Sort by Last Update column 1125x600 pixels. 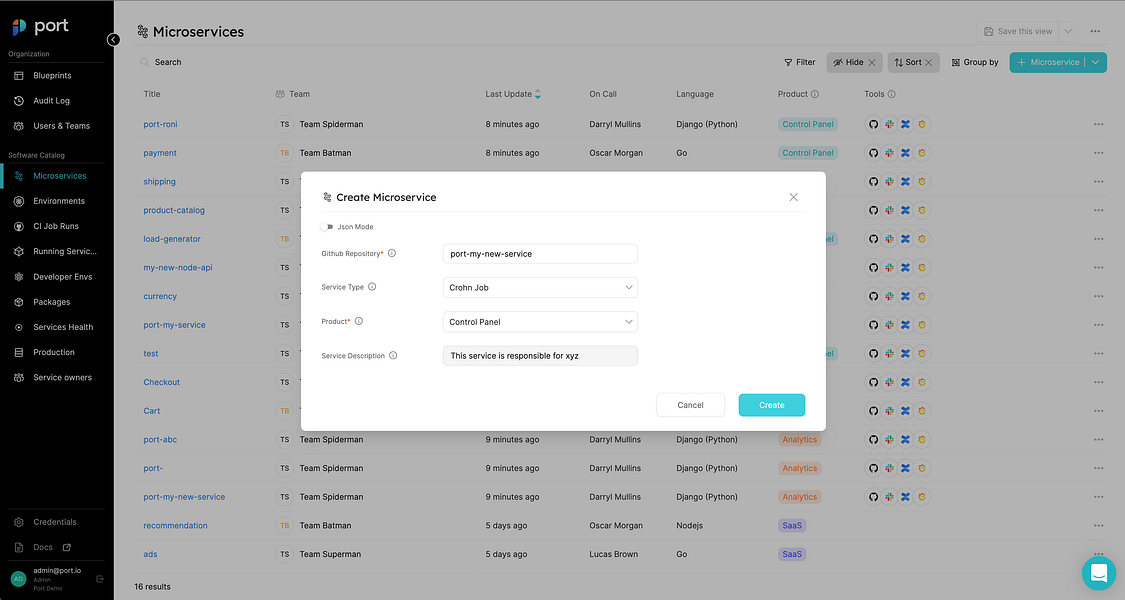513,94
